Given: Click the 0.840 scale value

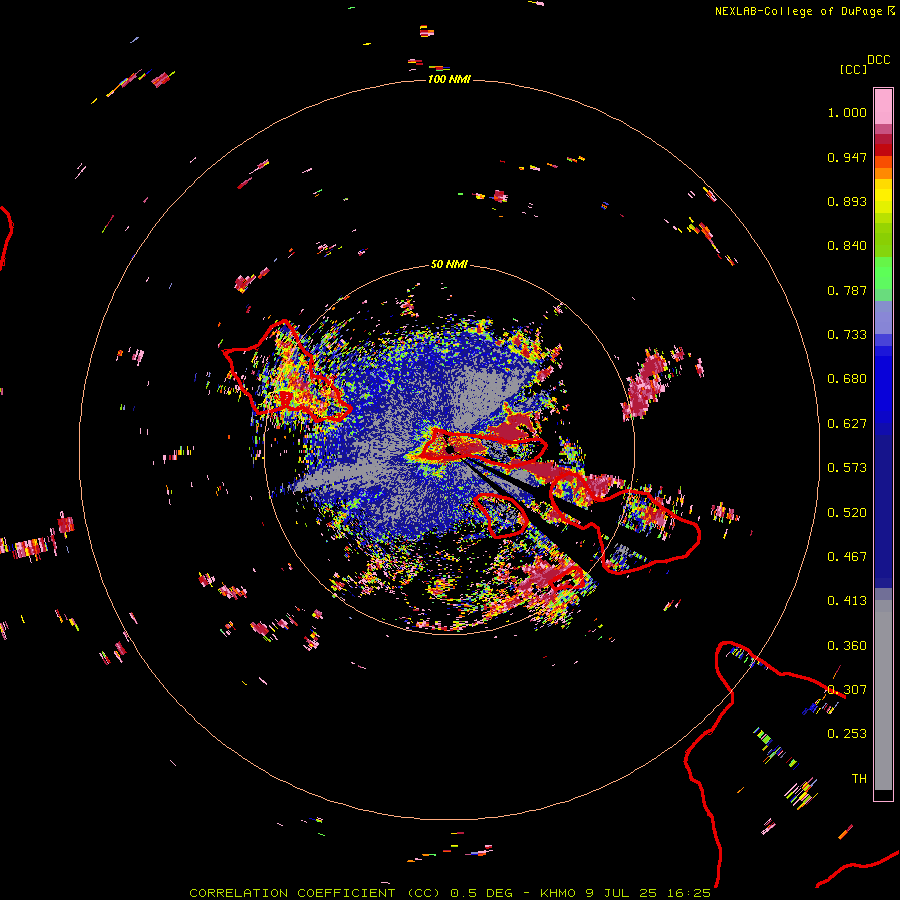Looking at the screenshot, I should pyautogui.click(x=847, y=246).
